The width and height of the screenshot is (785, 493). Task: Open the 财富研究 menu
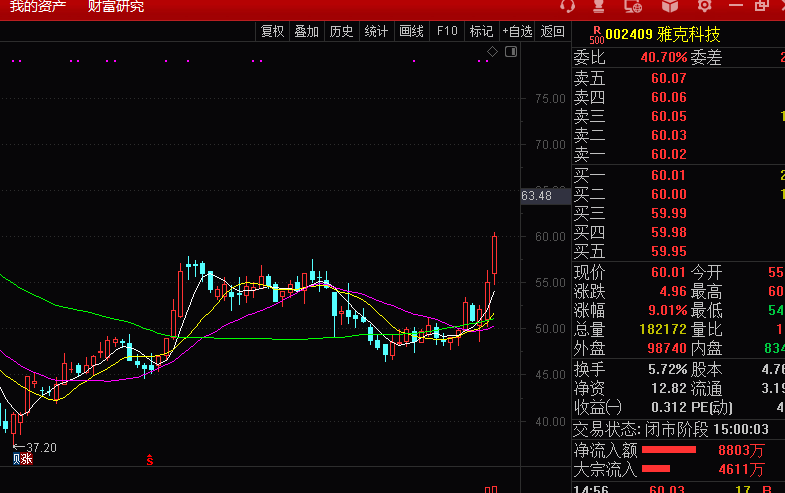[116, 7]
